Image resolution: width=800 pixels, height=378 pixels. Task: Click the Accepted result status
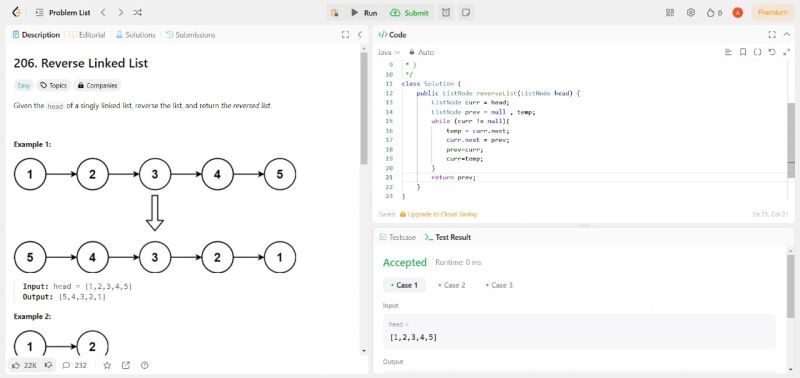(405, 262)
